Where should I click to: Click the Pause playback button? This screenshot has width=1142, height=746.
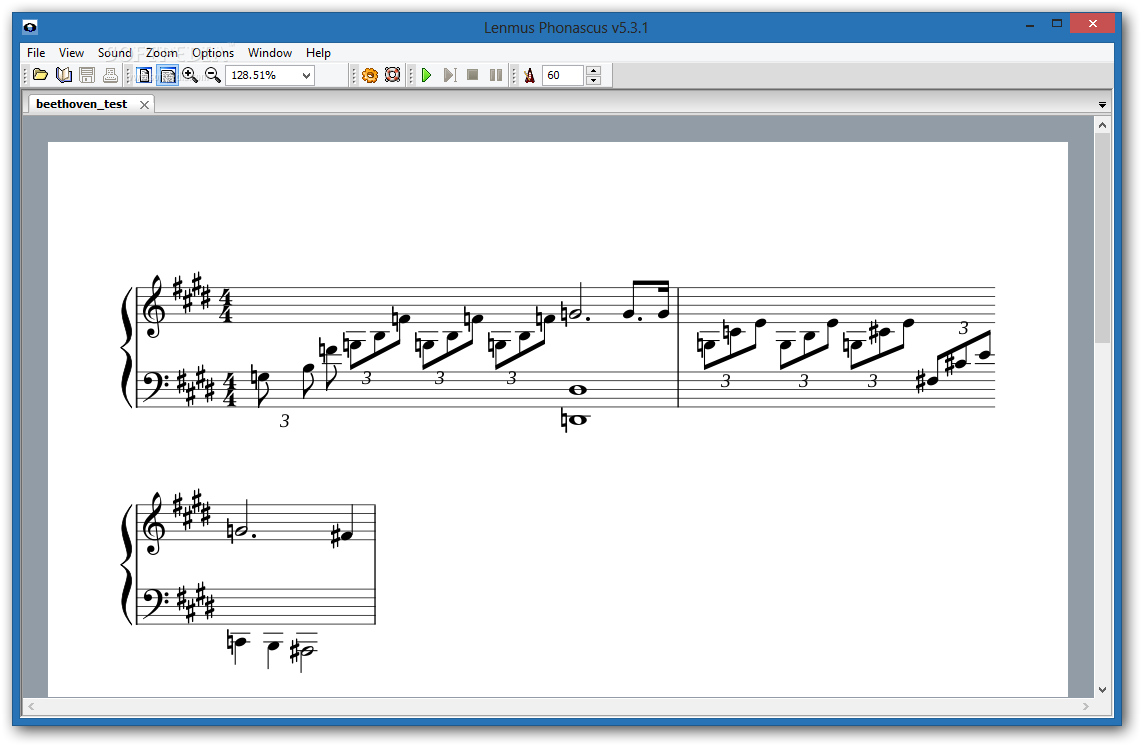(496, 75)
